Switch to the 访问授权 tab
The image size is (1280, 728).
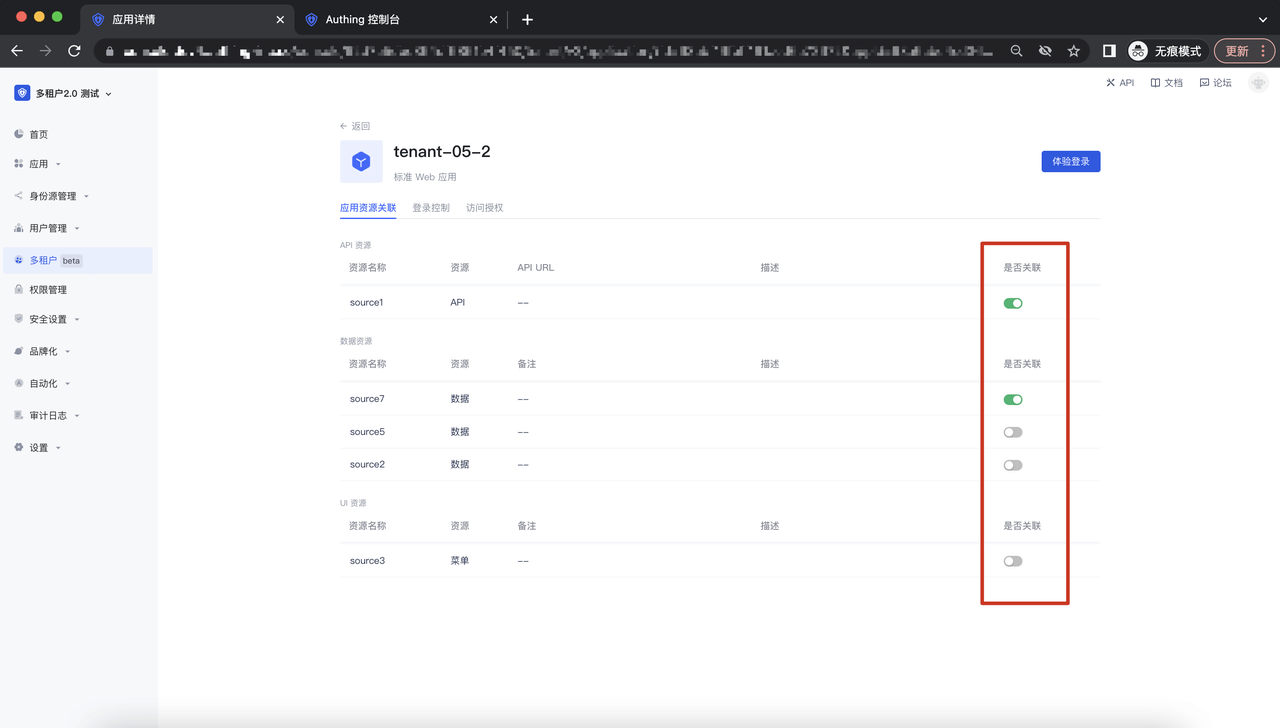[x=484, y=208]
